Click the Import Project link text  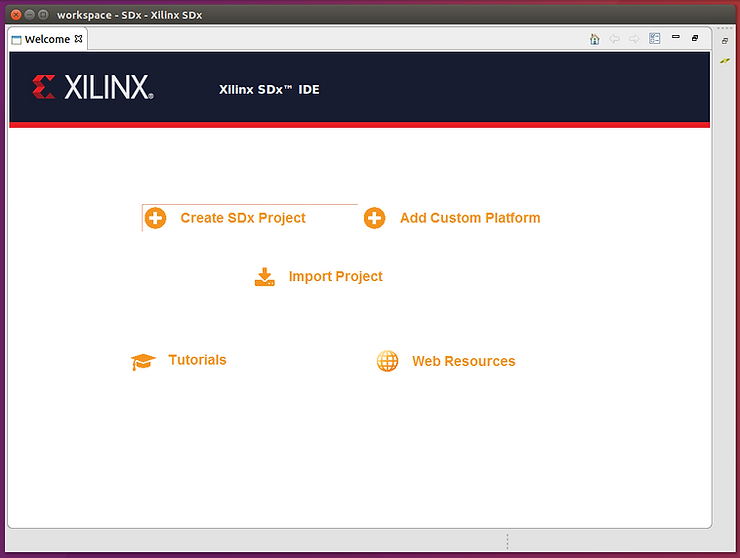(335, 277)
